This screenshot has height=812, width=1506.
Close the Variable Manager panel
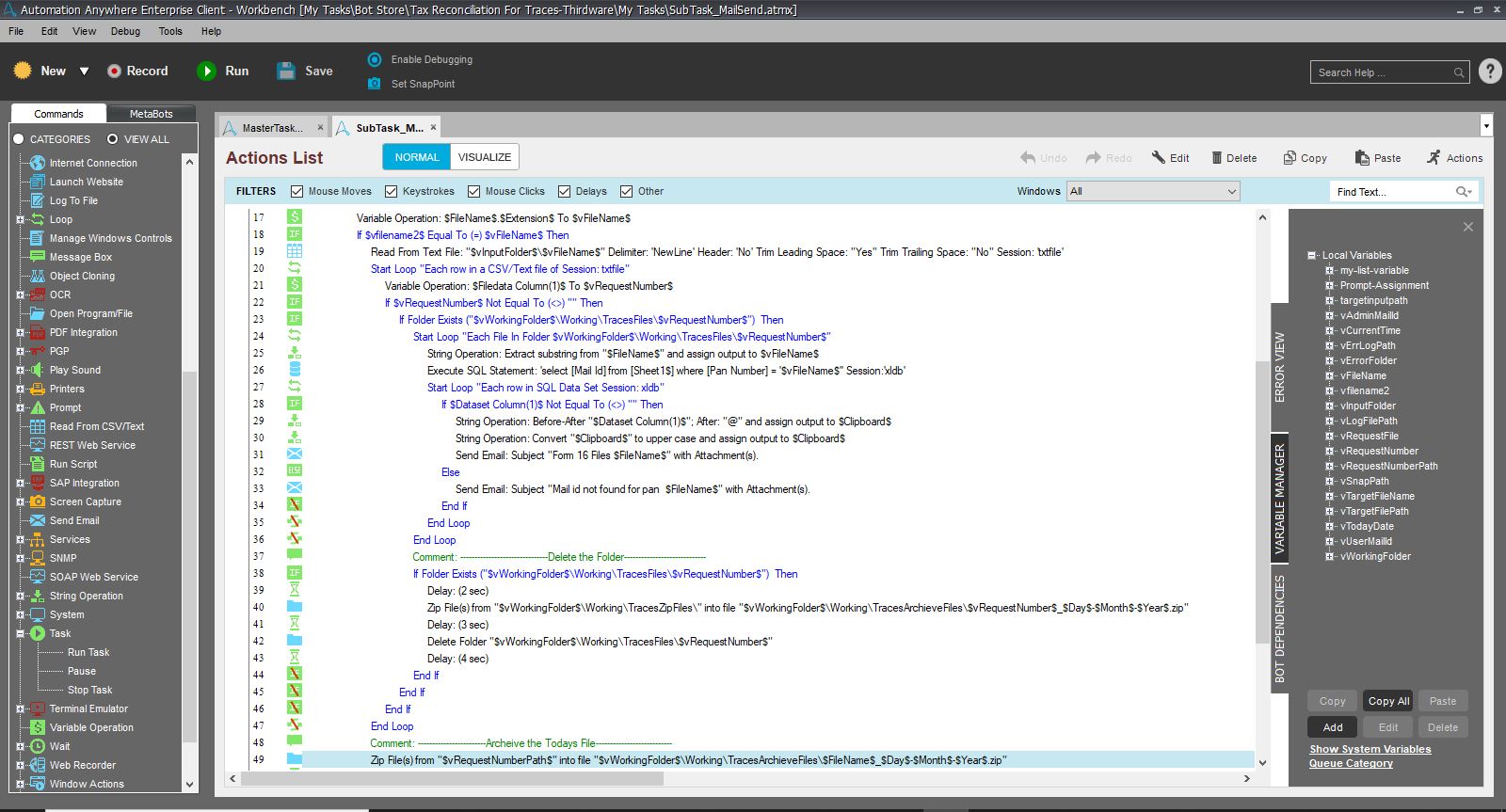(x=1467, y=227)
